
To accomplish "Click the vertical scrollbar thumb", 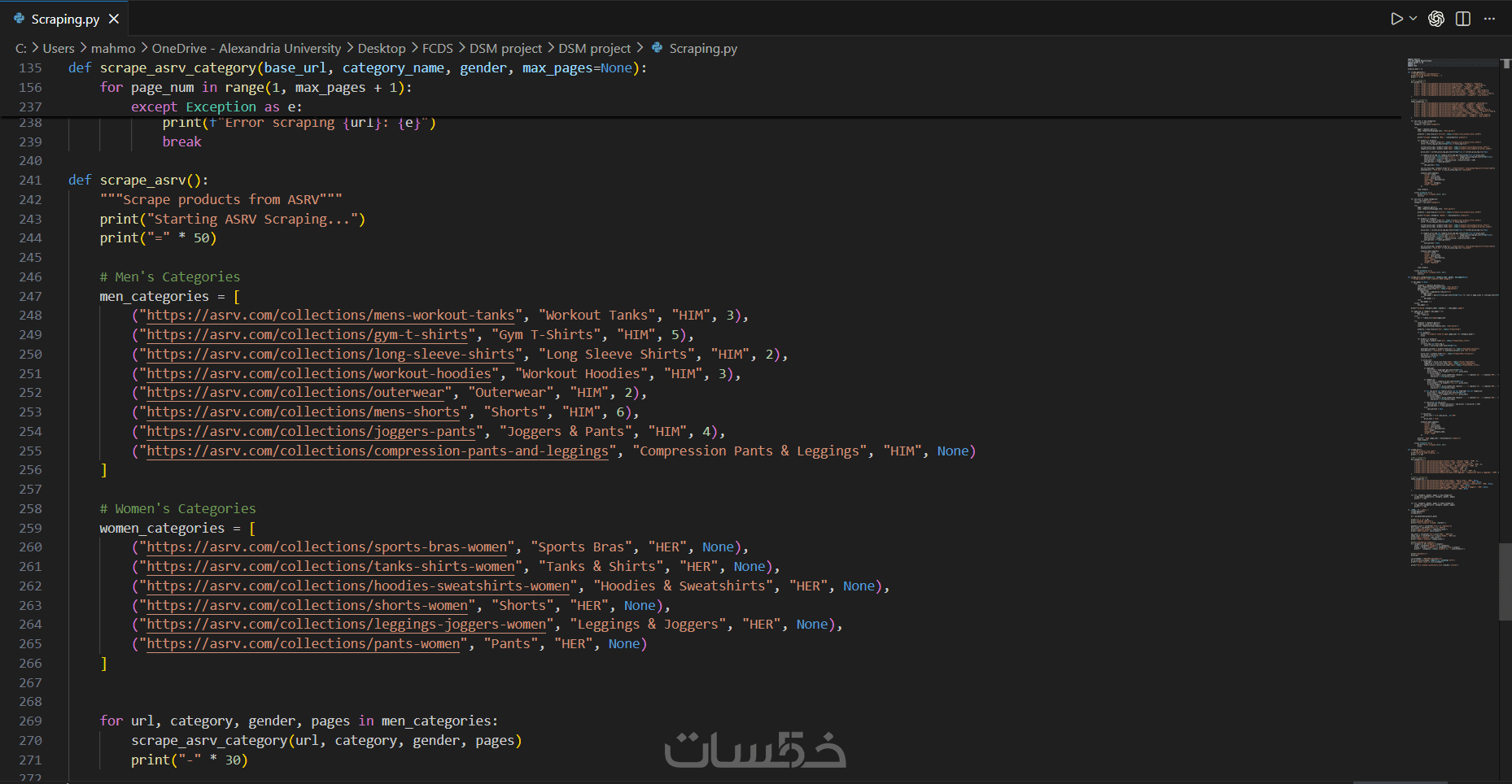I will (x=1505, y=581).
